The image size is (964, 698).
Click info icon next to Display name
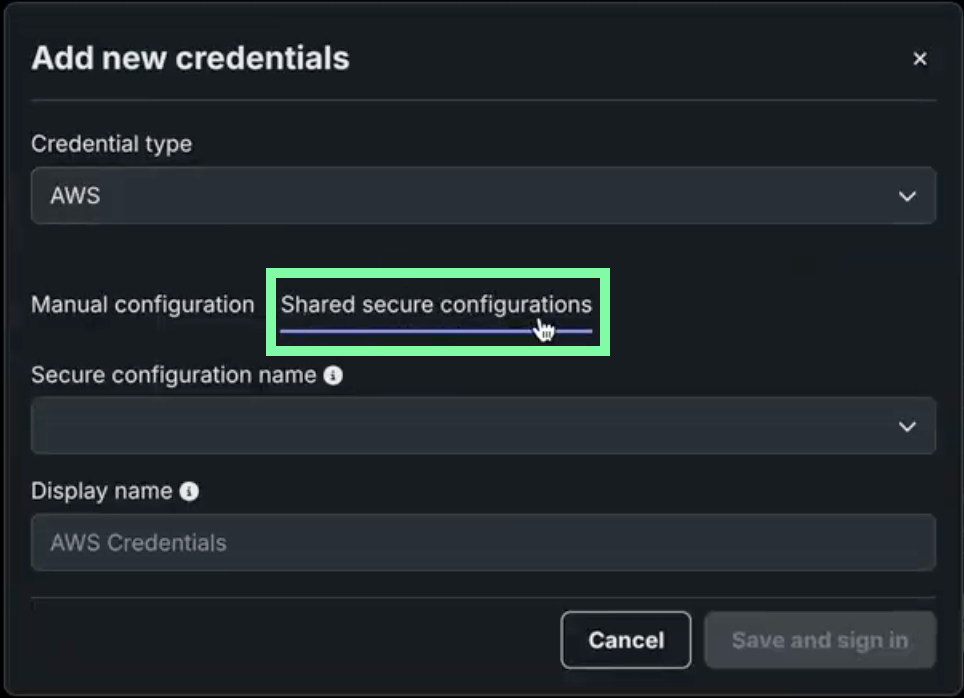click(189, 491)
